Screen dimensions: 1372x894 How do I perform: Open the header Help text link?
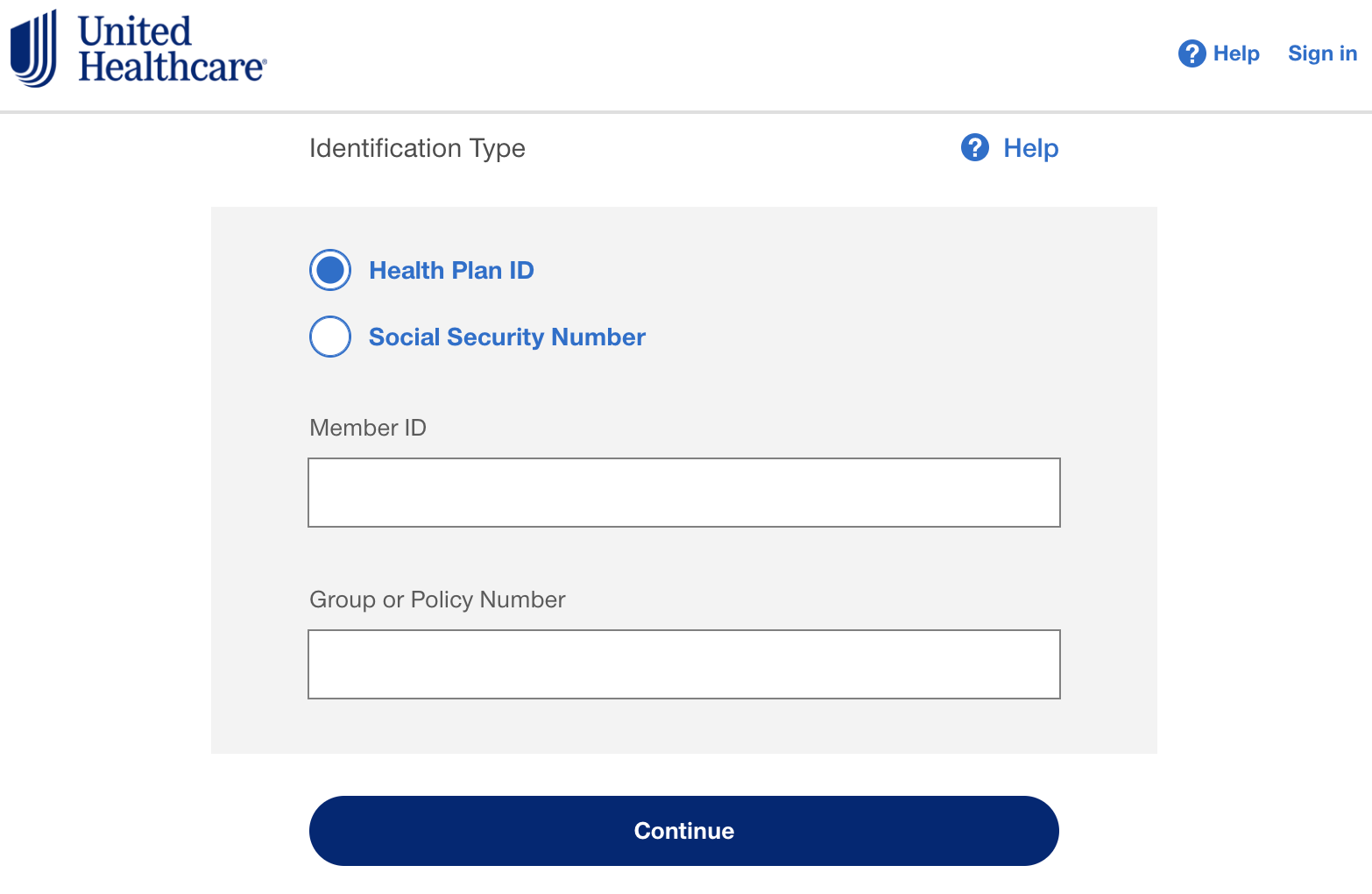1236,53
